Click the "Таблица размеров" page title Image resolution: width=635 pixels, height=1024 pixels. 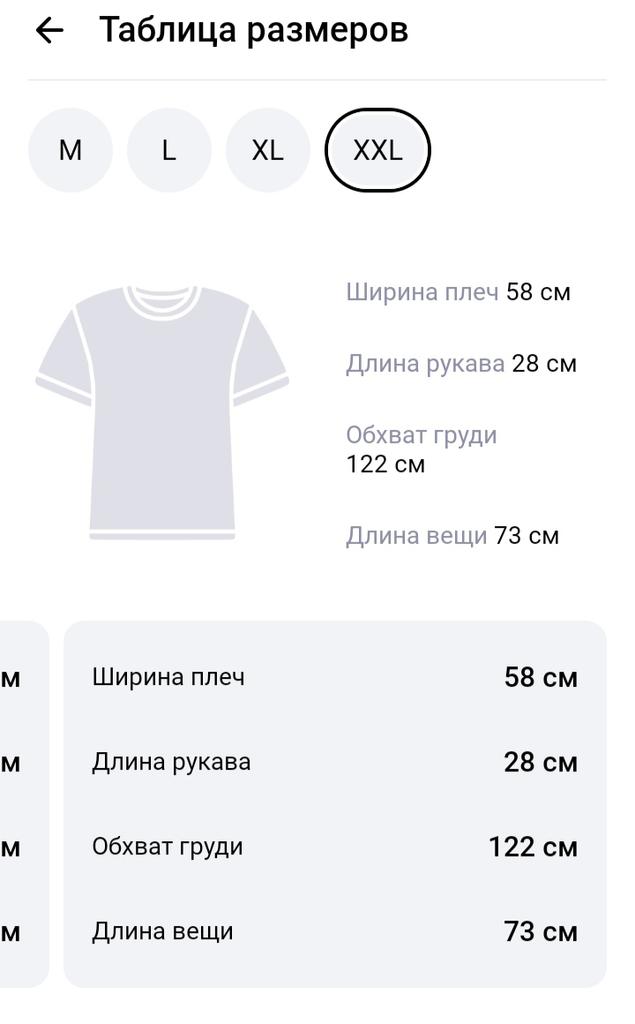click(253, 30)
